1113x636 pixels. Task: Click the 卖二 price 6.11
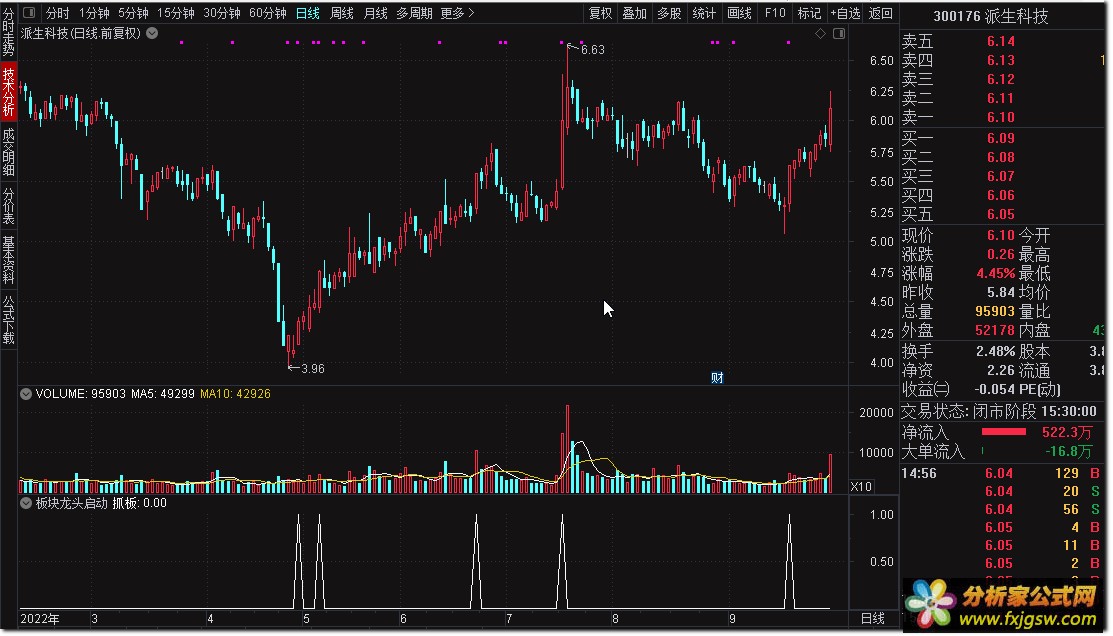[x=1001, y=99]
